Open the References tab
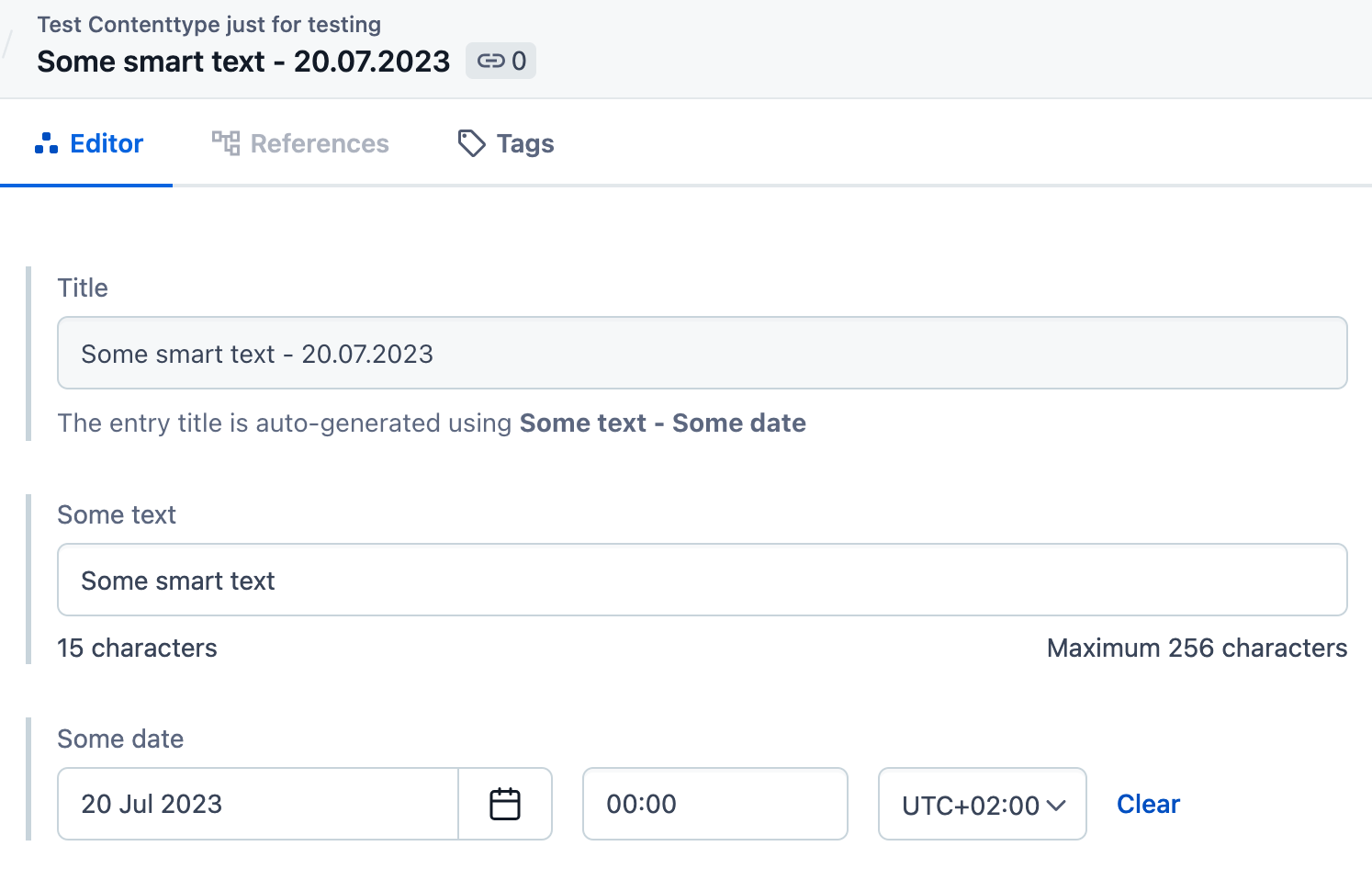This screenshot has width=1372, height=880. click(301, 143)
